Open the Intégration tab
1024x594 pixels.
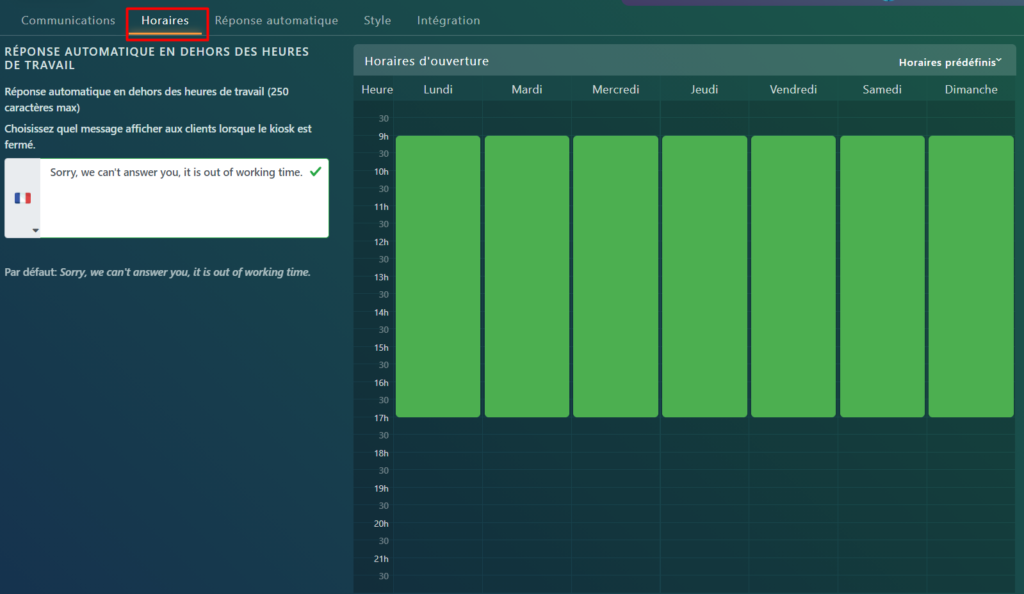[448, 20]
